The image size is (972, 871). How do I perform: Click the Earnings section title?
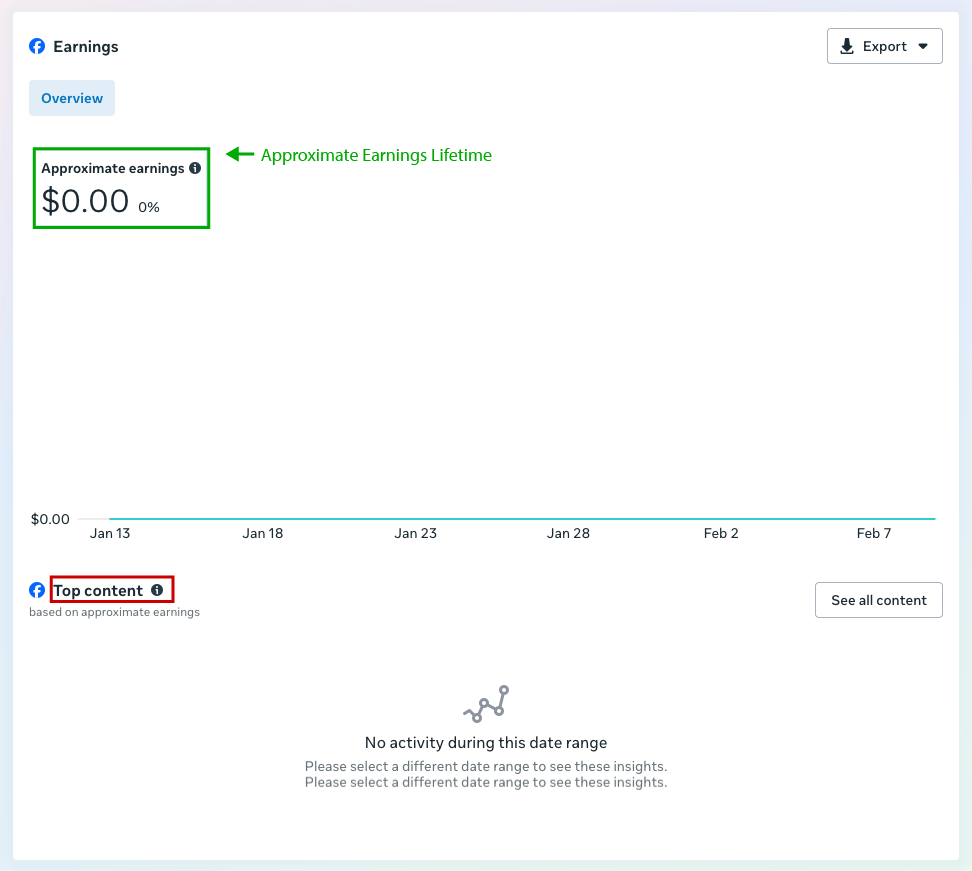(86, 47)
